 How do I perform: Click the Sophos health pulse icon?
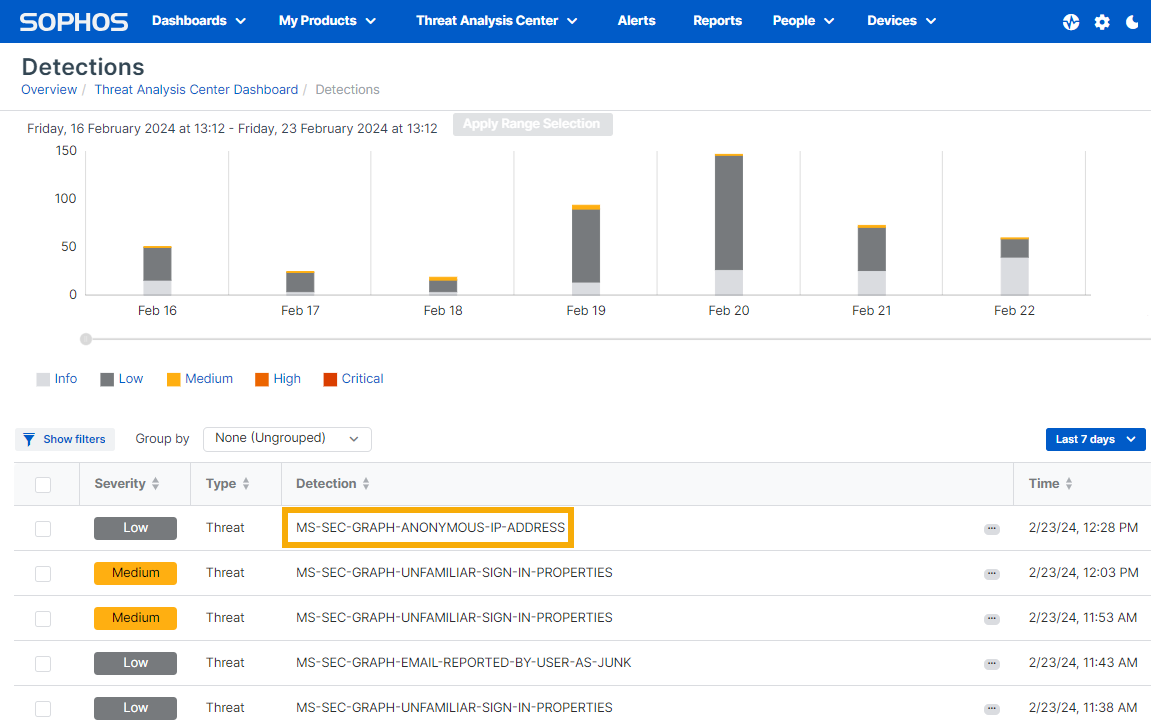1071,22
